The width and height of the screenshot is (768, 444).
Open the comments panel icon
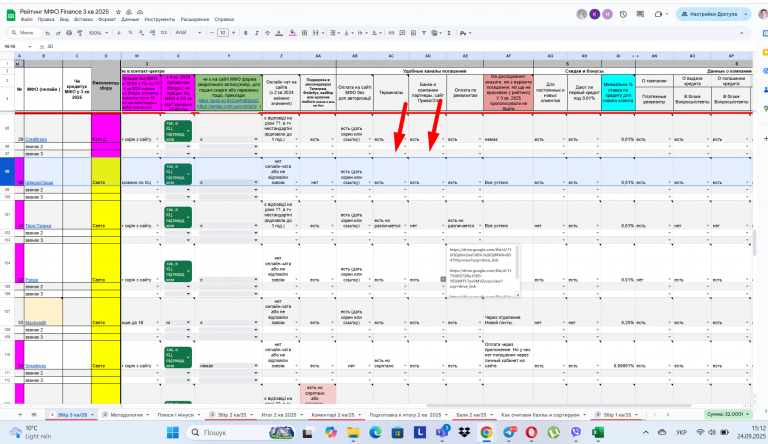[640, 14]
